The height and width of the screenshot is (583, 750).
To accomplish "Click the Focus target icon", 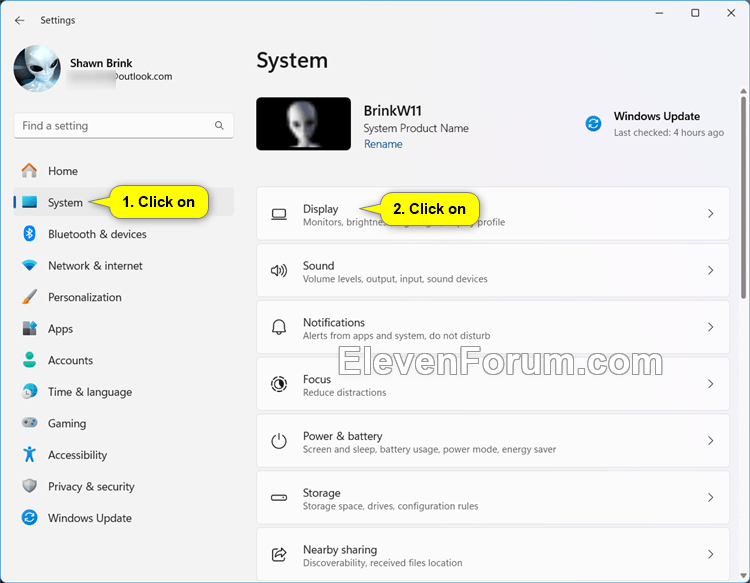I will coord(279,384).
